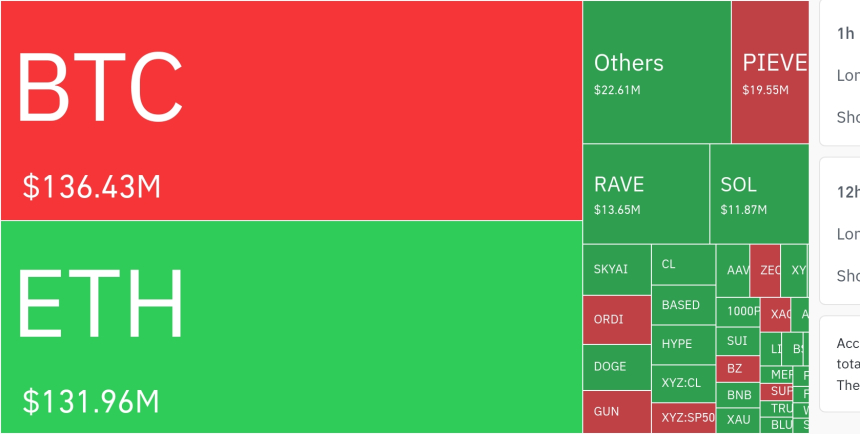This screenshot has height=434, width=860.
Task: Select the SKYAI heatmap cell
Action: click(616, 270)
